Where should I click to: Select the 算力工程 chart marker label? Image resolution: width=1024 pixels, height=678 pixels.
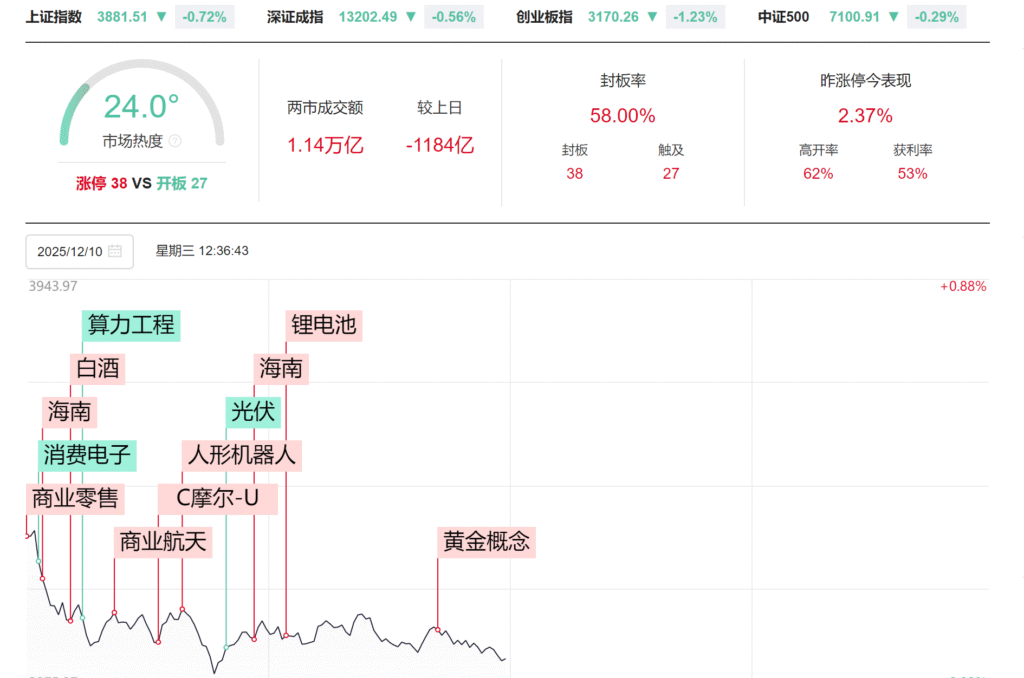(x=131, y=325)
